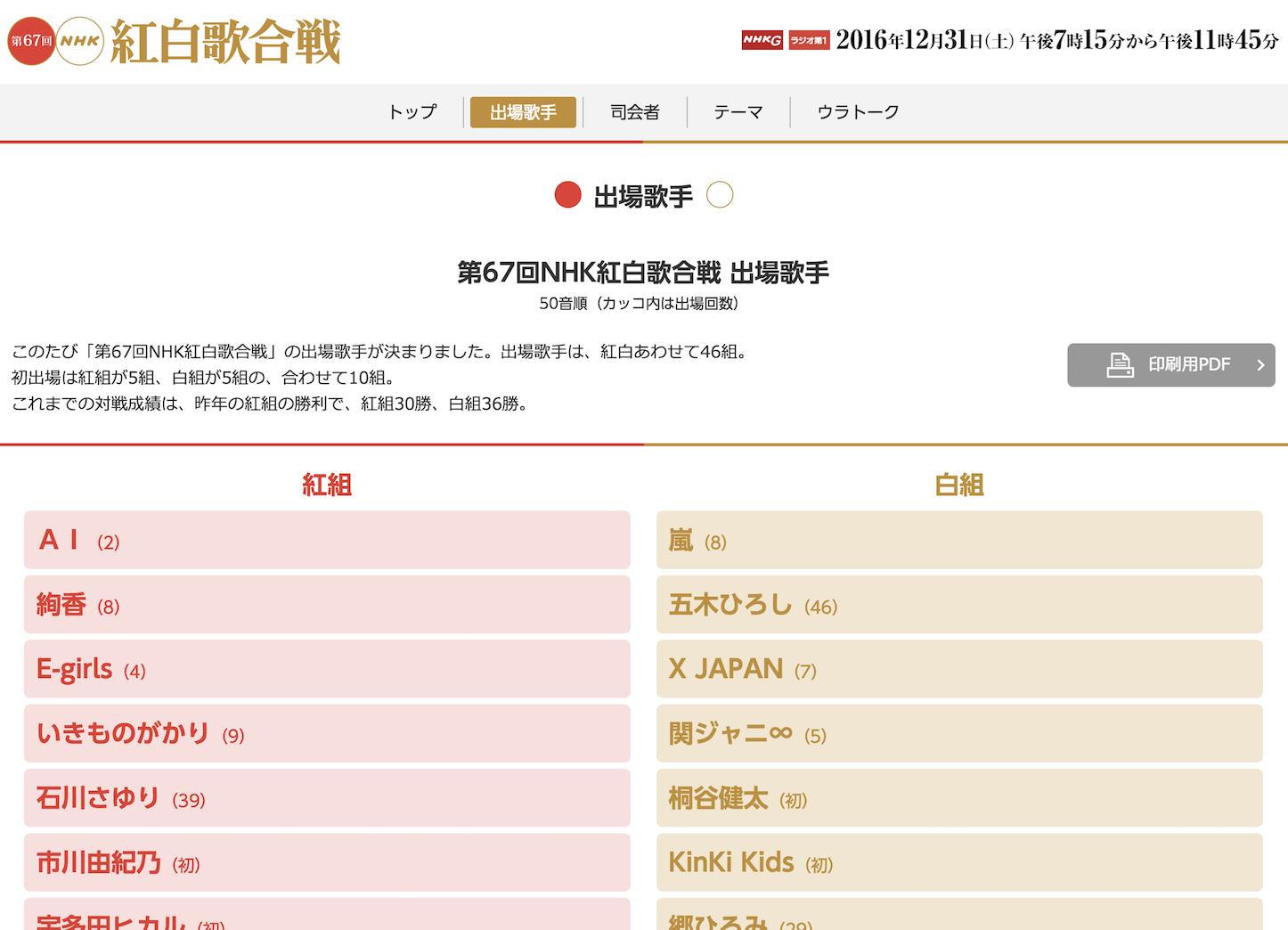
Task: Switch to the テーマ tab
Action: (738, 112)
